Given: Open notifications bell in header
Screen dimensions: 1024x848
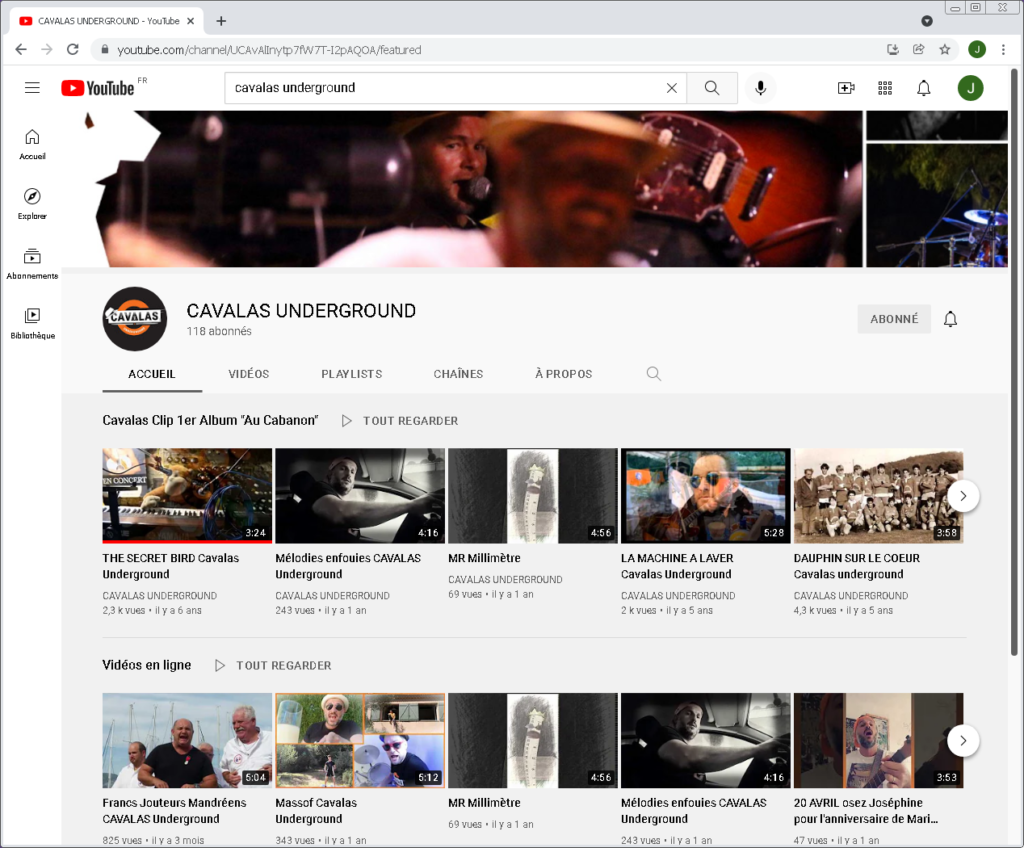Looking at the screenshot, I should pos(923,88).
